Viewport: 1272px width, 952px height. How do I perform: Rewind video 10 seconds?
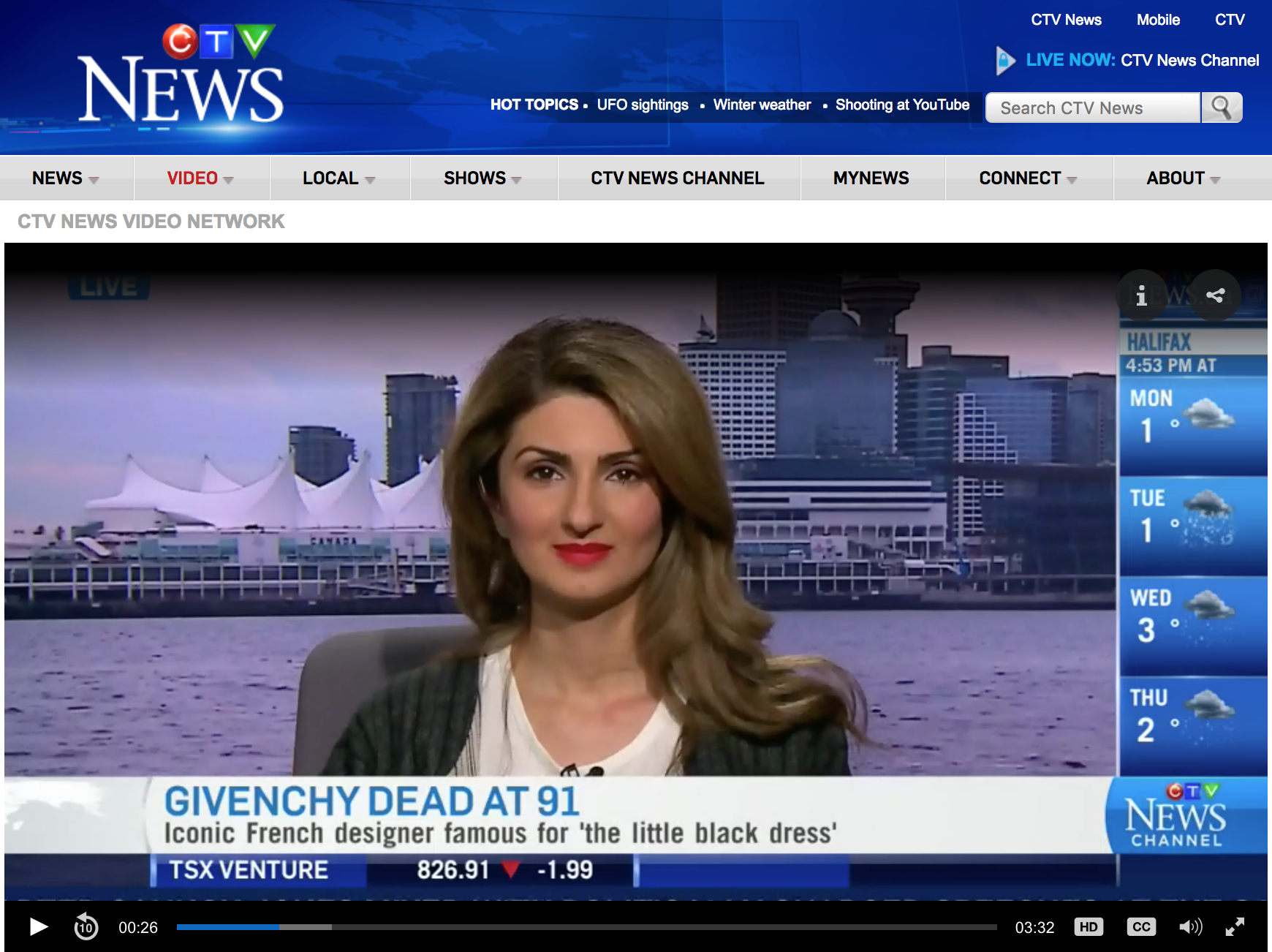coord(86,927)
